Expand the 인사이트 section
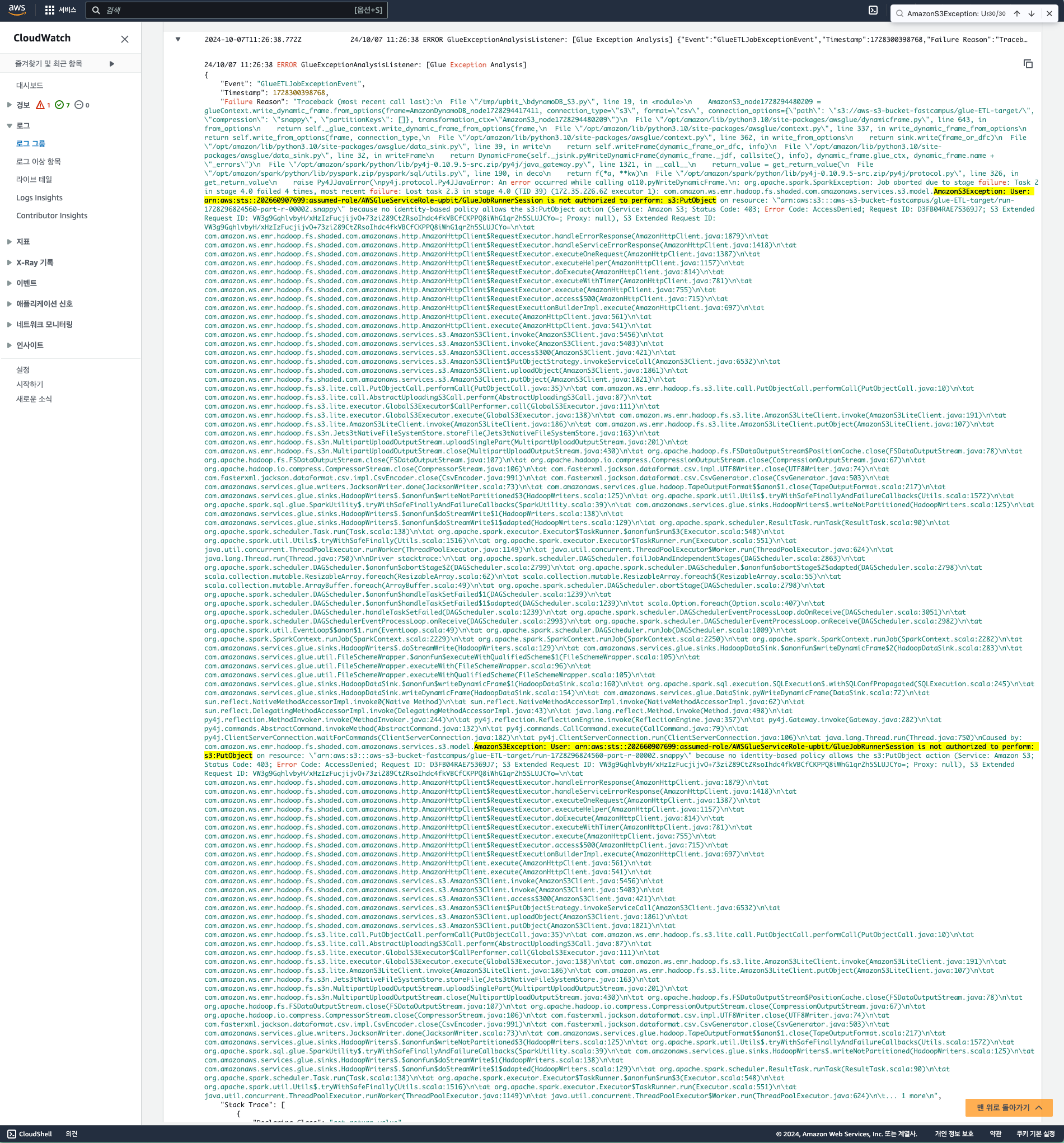 [x=9, y=345]
